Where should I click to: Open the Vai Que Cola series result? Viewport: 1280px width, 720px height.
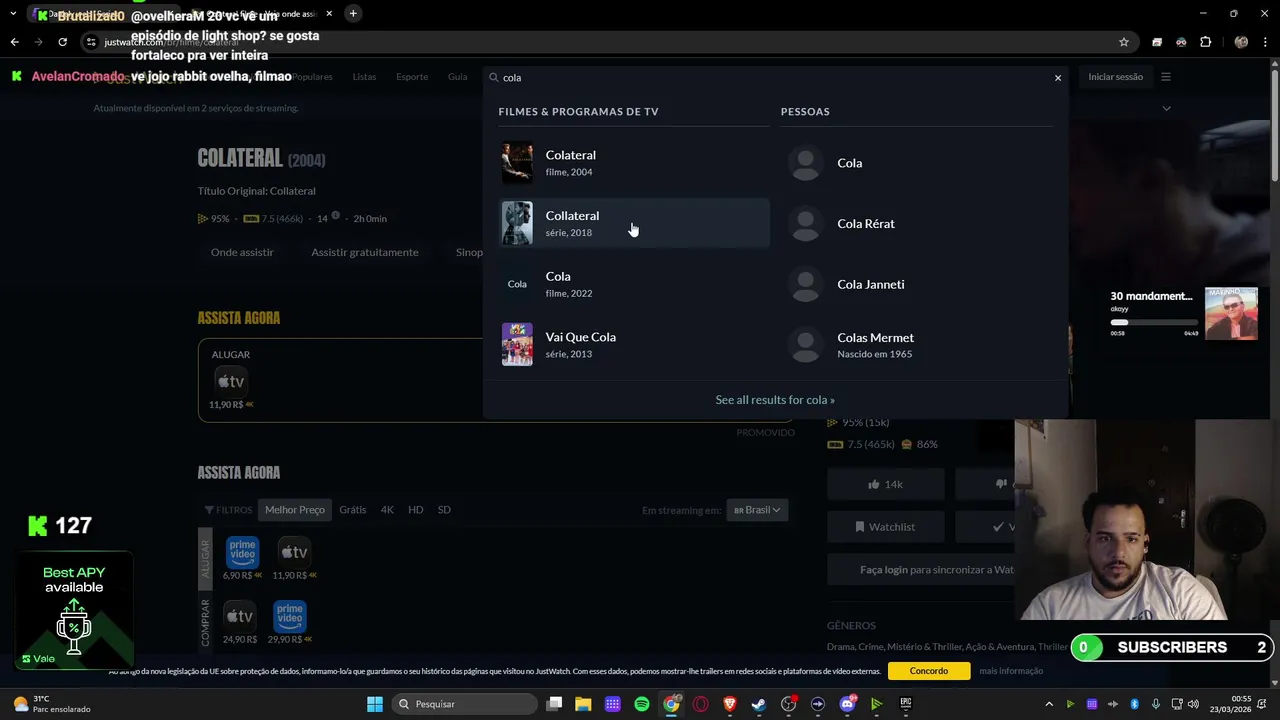(x=634, y=345)
